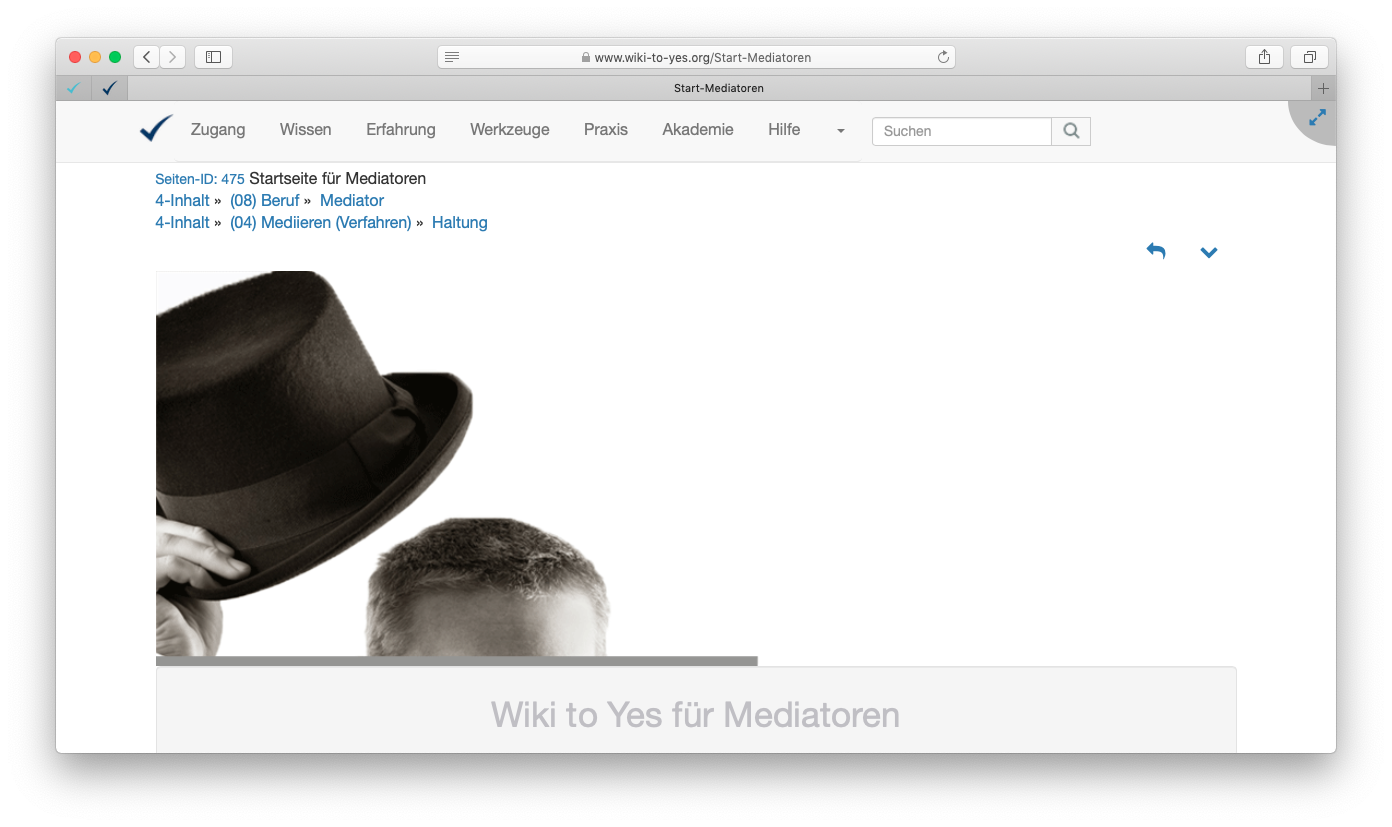The width and height of the screenshot is (1392, 827).
Task: Follow the Mediator breadcrumb link
Action: point(352,201)
